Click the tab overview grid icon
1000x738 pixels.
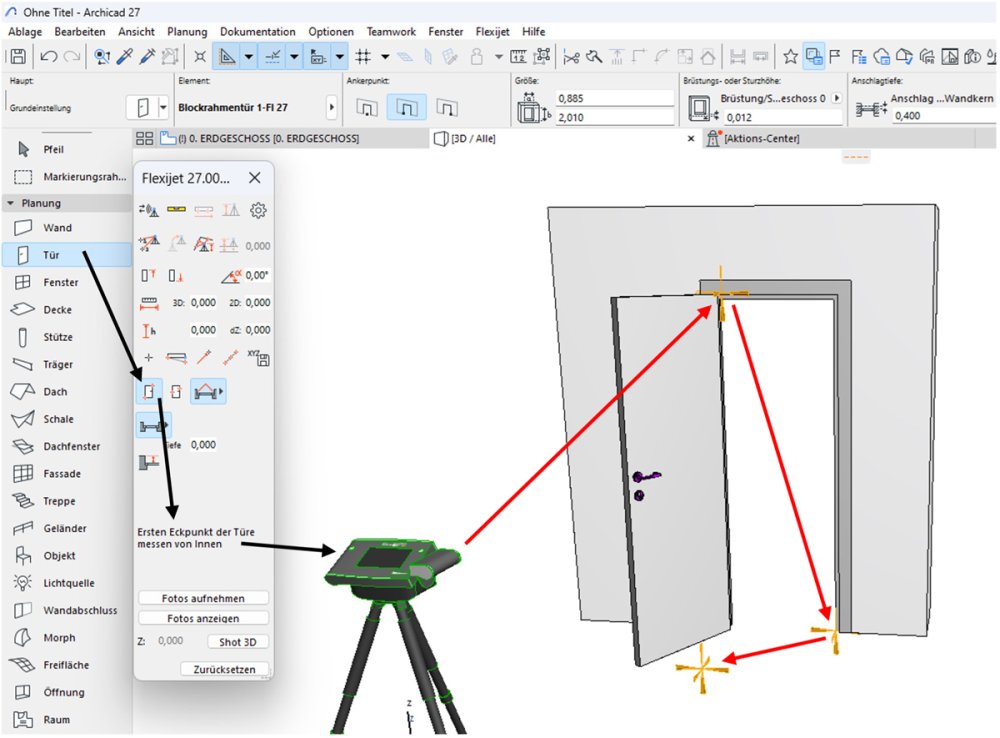145,138
